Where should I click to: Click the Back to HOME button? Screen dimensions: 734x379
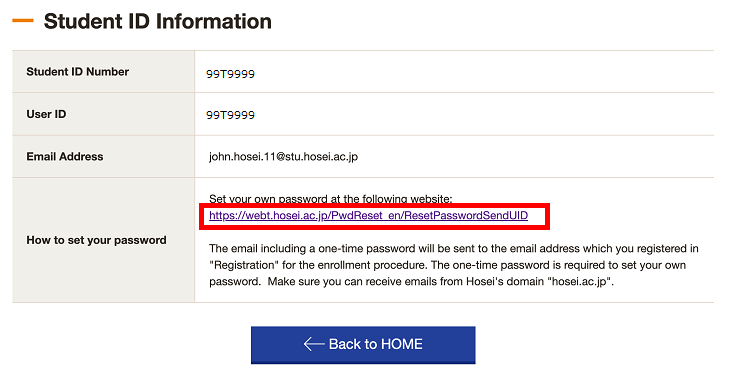point(363,345)
